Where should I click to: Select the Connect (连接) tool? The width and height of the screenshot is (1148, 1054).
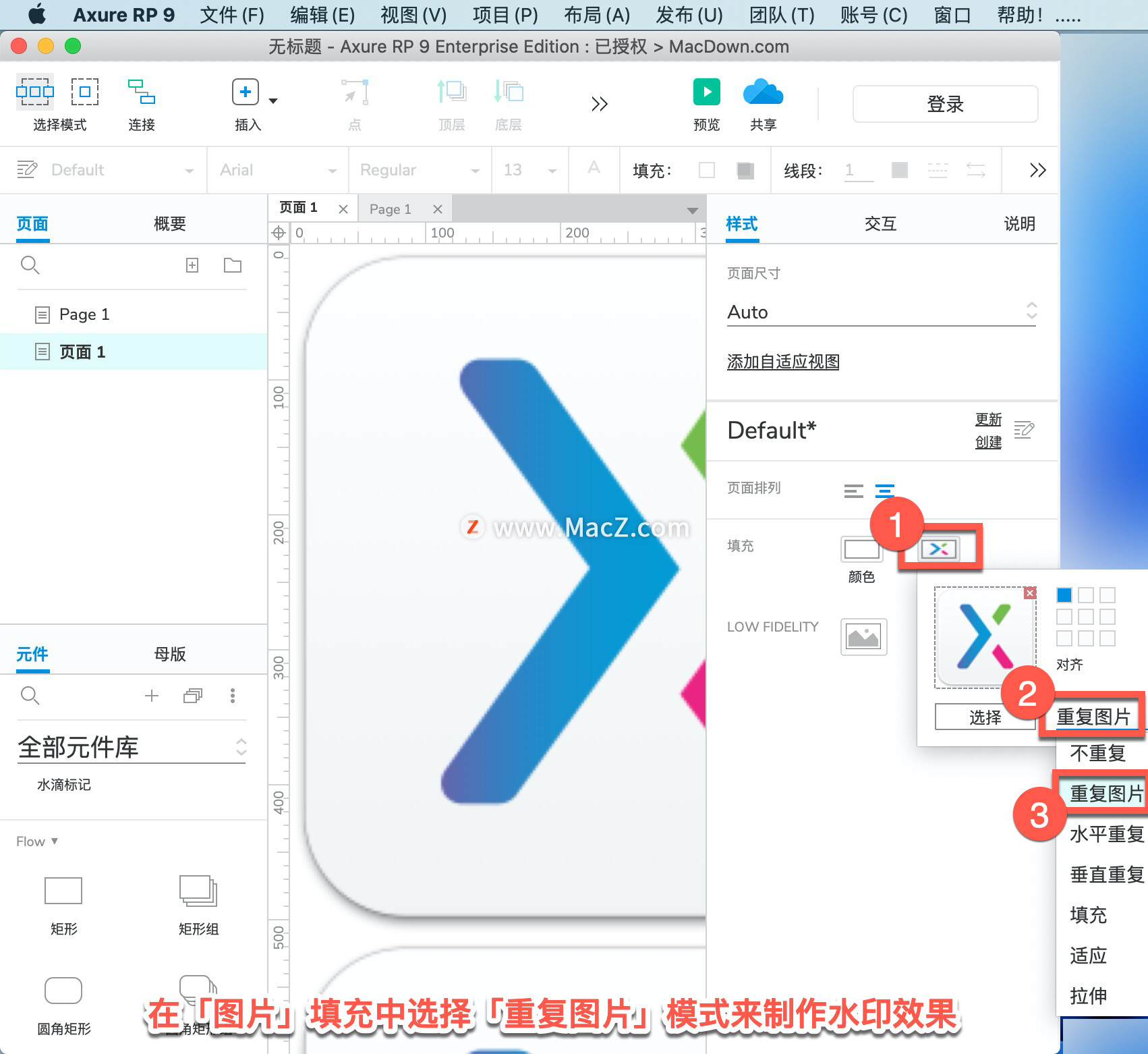[142, 92]
